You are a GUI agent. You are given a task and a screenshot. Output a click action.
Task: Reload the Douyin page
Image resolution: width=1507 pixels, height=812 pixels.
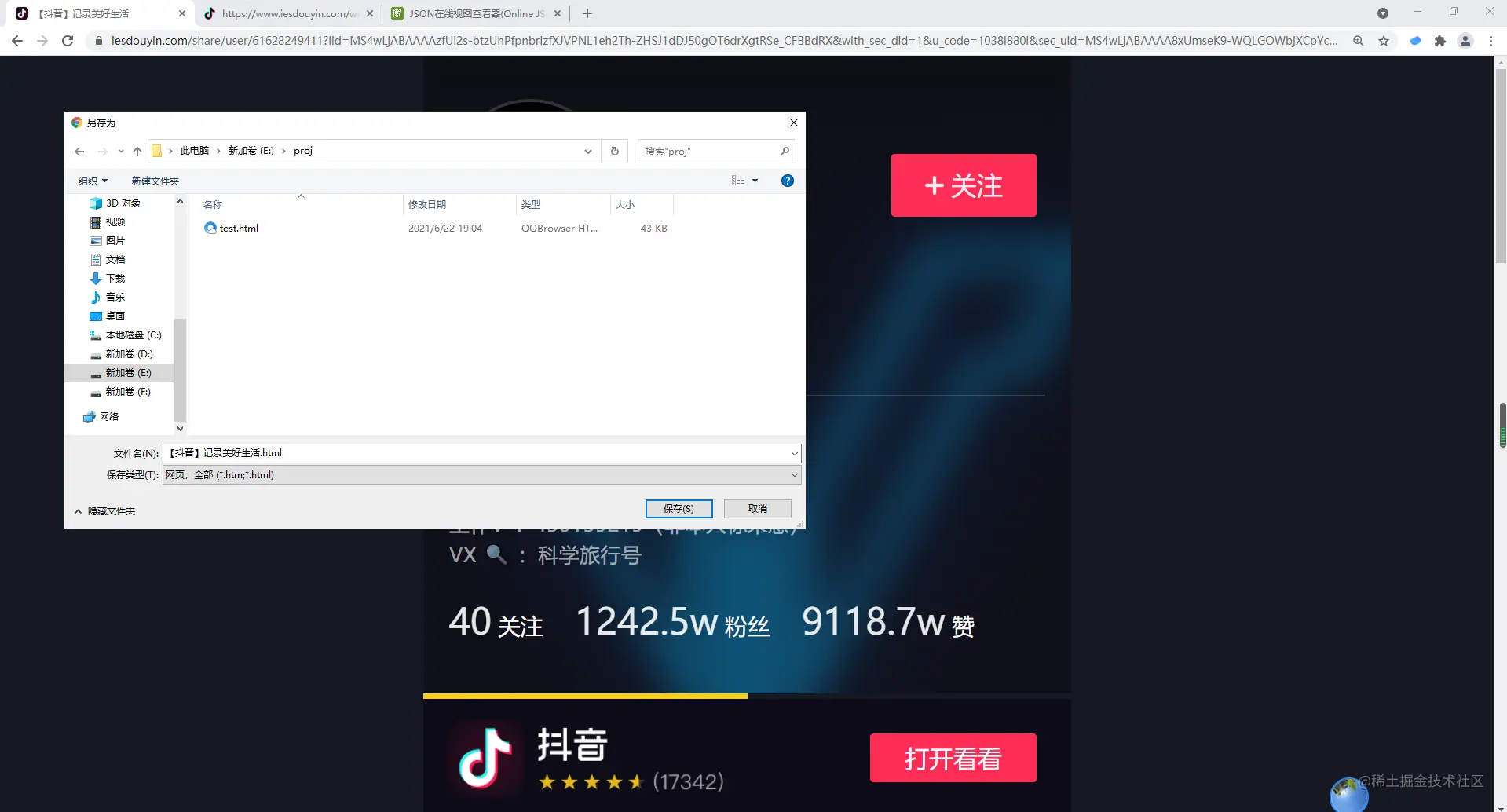point(68,41)
